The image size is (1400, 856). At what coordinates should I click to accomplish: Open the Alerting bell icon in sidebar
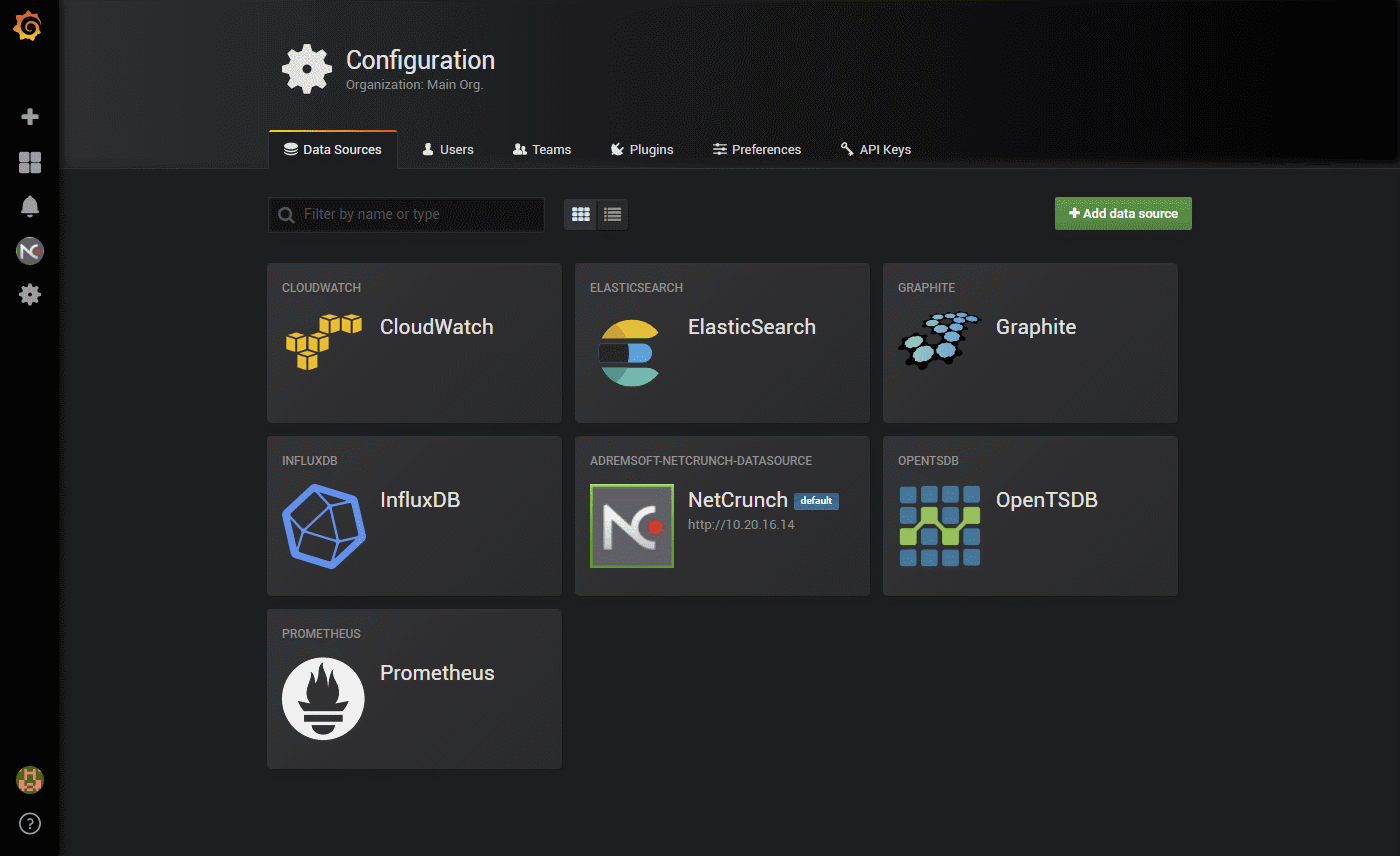tap(30, 207)
